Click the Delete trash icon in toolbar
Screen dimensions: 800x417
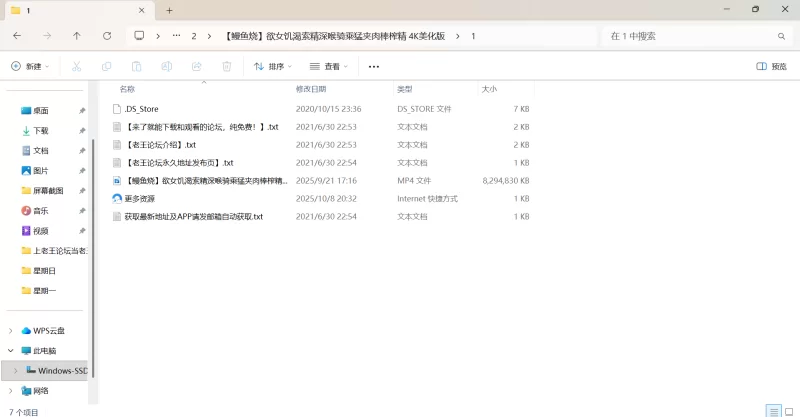[x=226, y=66]
